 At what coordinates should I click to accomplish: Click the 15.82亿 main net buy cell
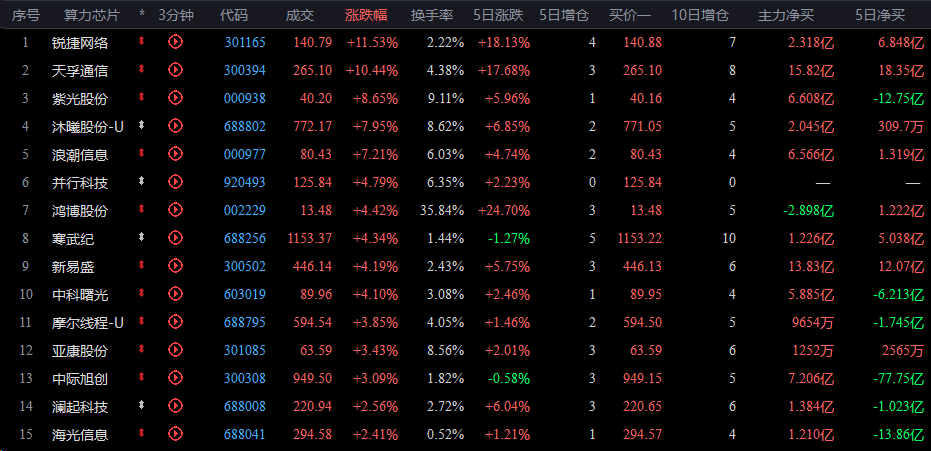point(811,70)
